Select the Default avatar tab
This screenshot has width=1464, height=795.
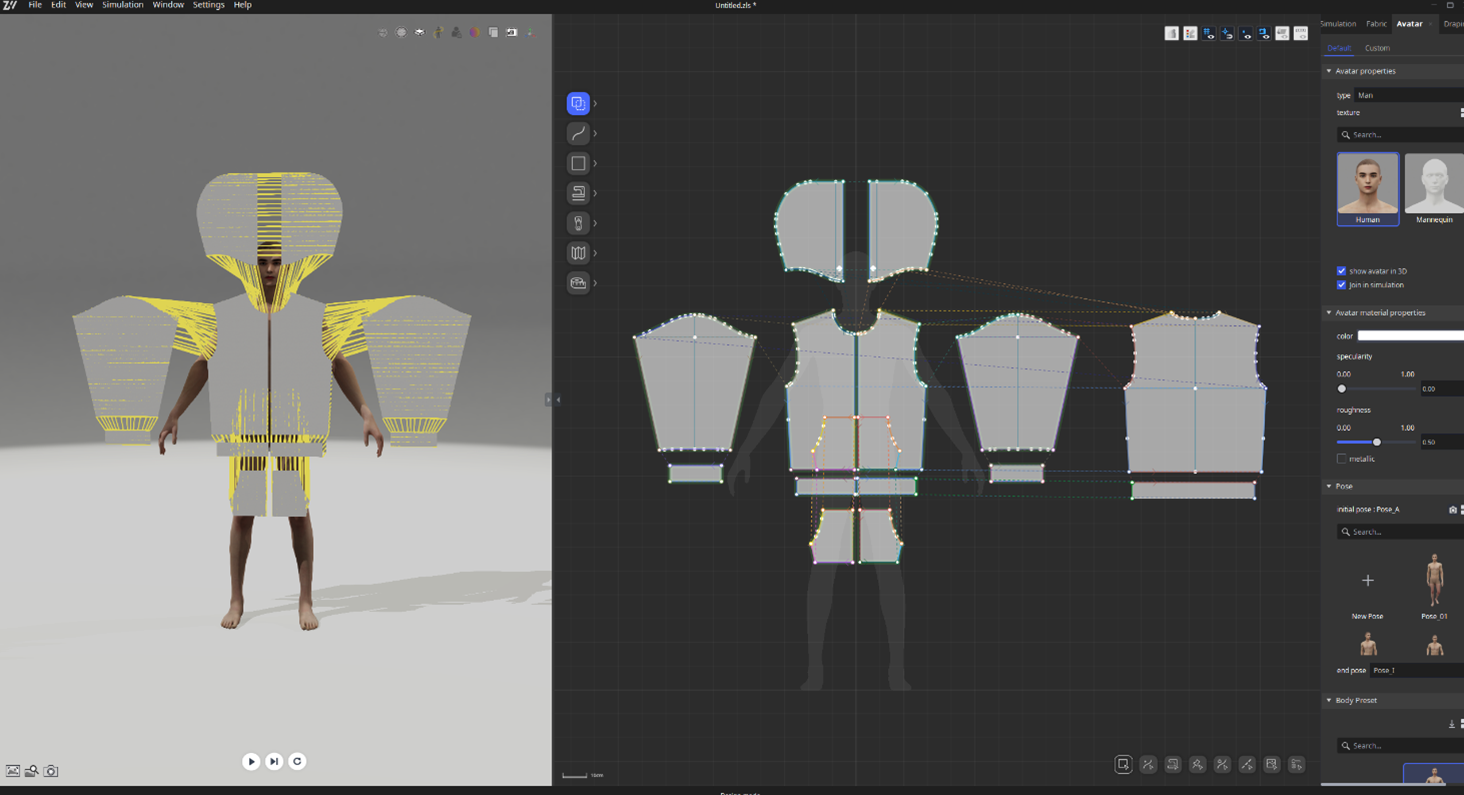[1339, 48]
